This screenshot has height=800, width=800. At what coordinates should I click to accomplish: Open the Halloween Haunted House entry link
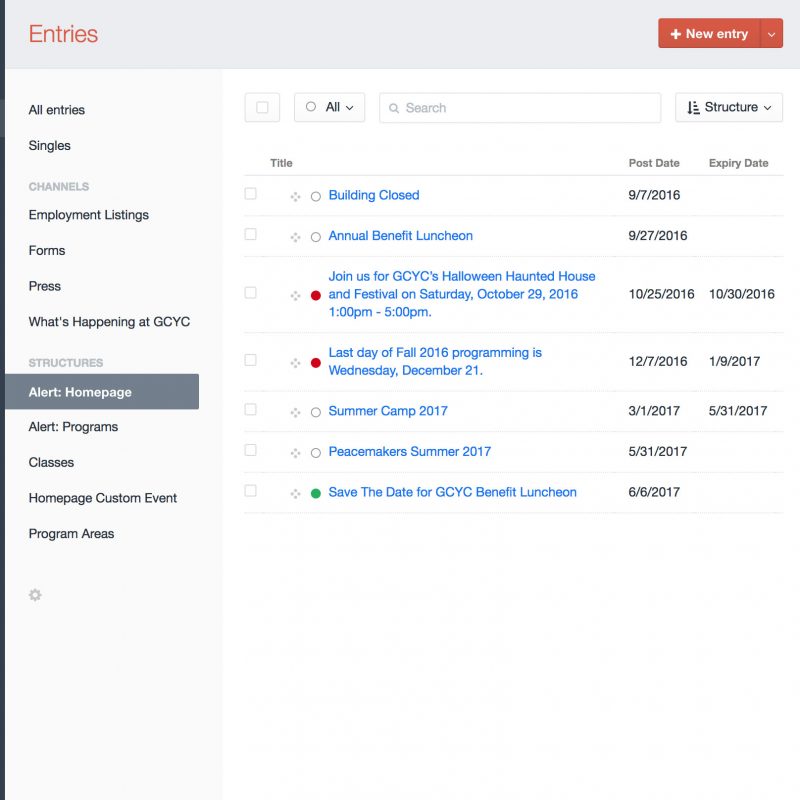pyautogui.click(x=462, y=294)
